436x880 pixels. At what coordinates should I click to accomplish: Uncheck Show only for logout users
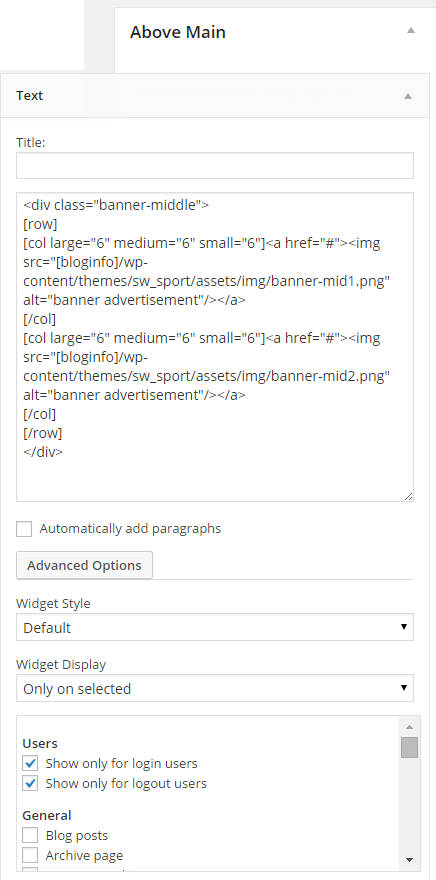click(30, 783)
